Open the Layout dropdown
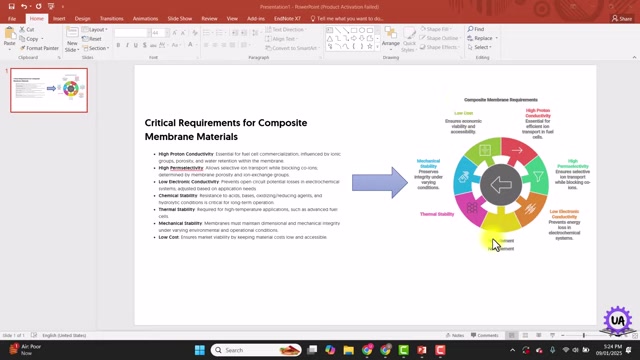This screenshot has width=640, height=360. pyautogui.click(x=95, y=29)
